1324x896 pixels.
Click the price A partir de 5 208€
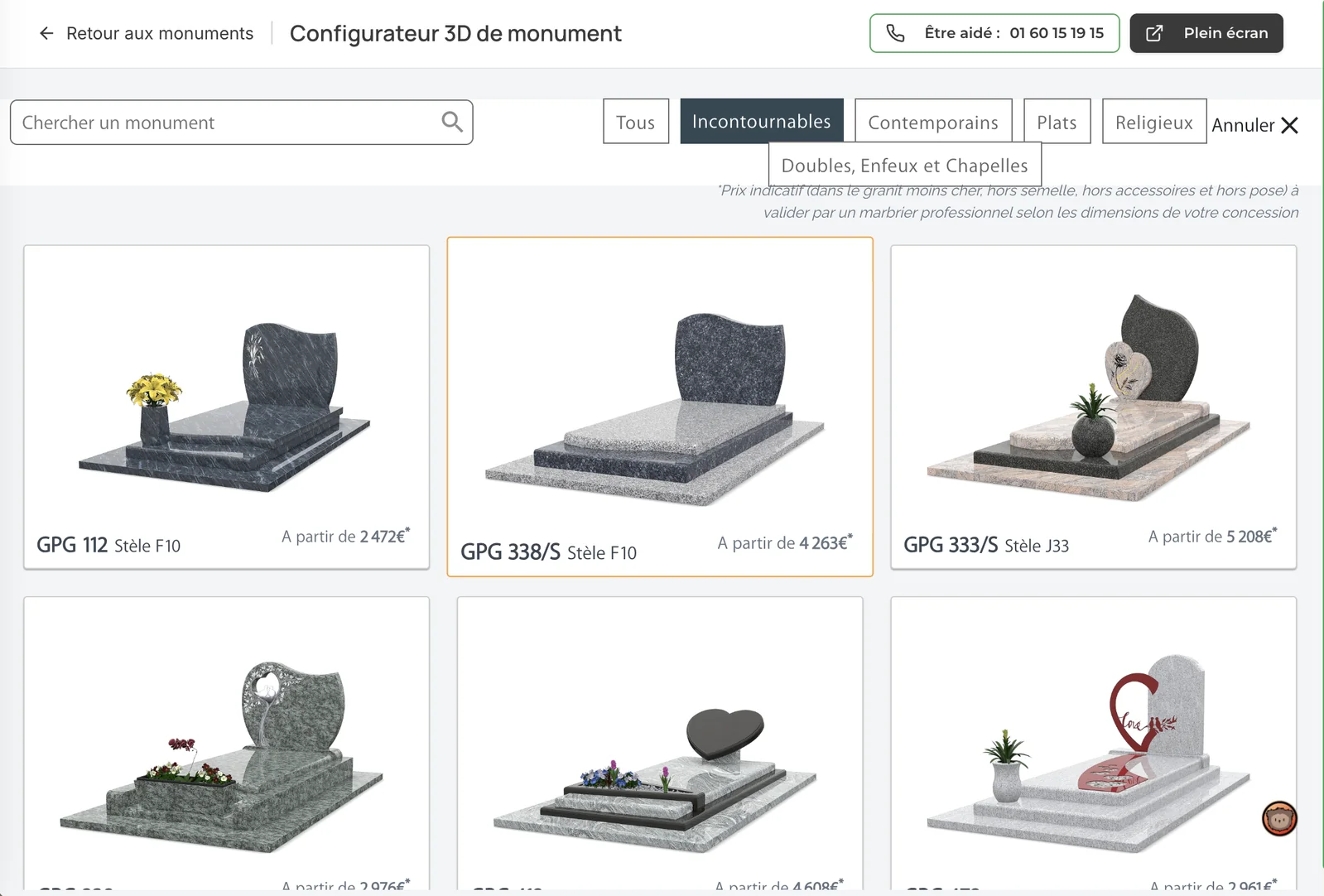click(1212, 536)
